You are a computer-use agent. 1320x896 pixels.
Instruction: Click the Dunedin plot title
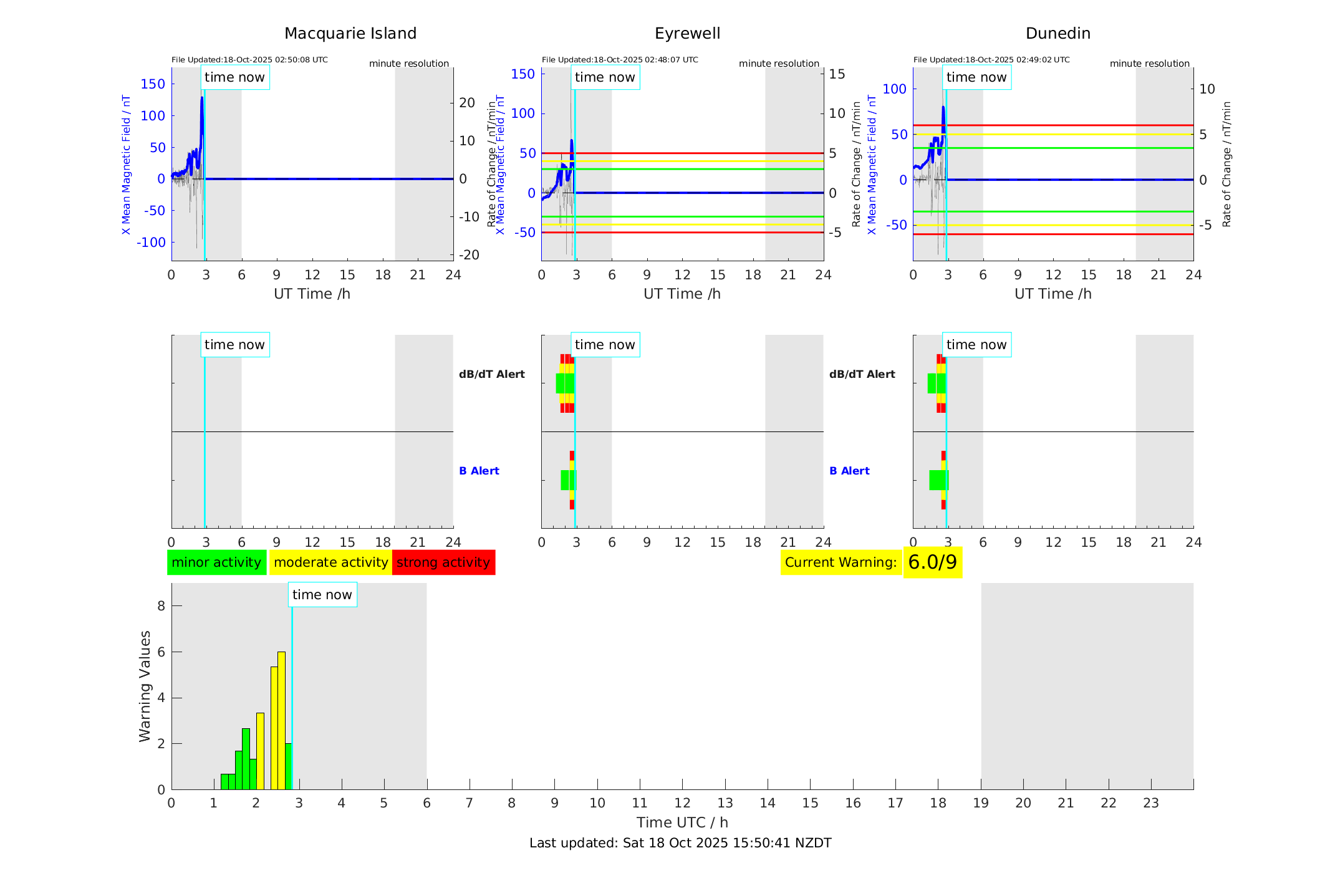tap(1057, 34)
